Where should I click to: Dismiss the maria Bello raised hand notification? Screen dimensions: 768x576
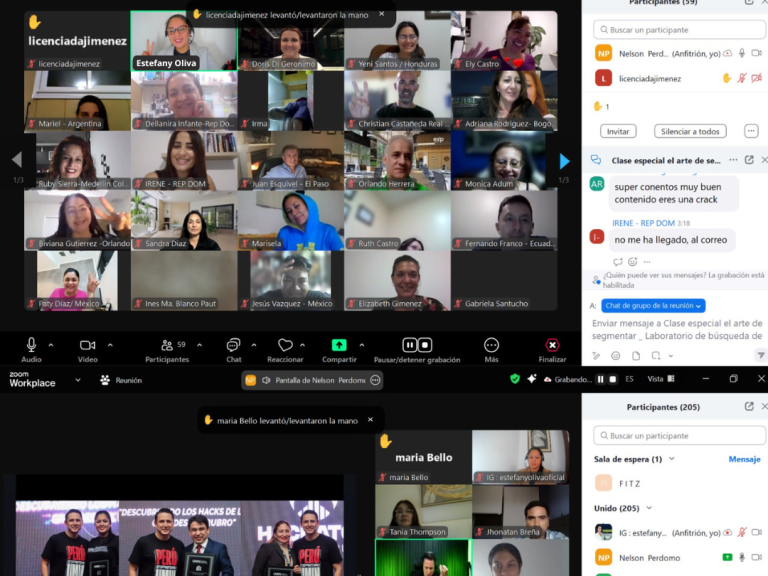[370, 420]
